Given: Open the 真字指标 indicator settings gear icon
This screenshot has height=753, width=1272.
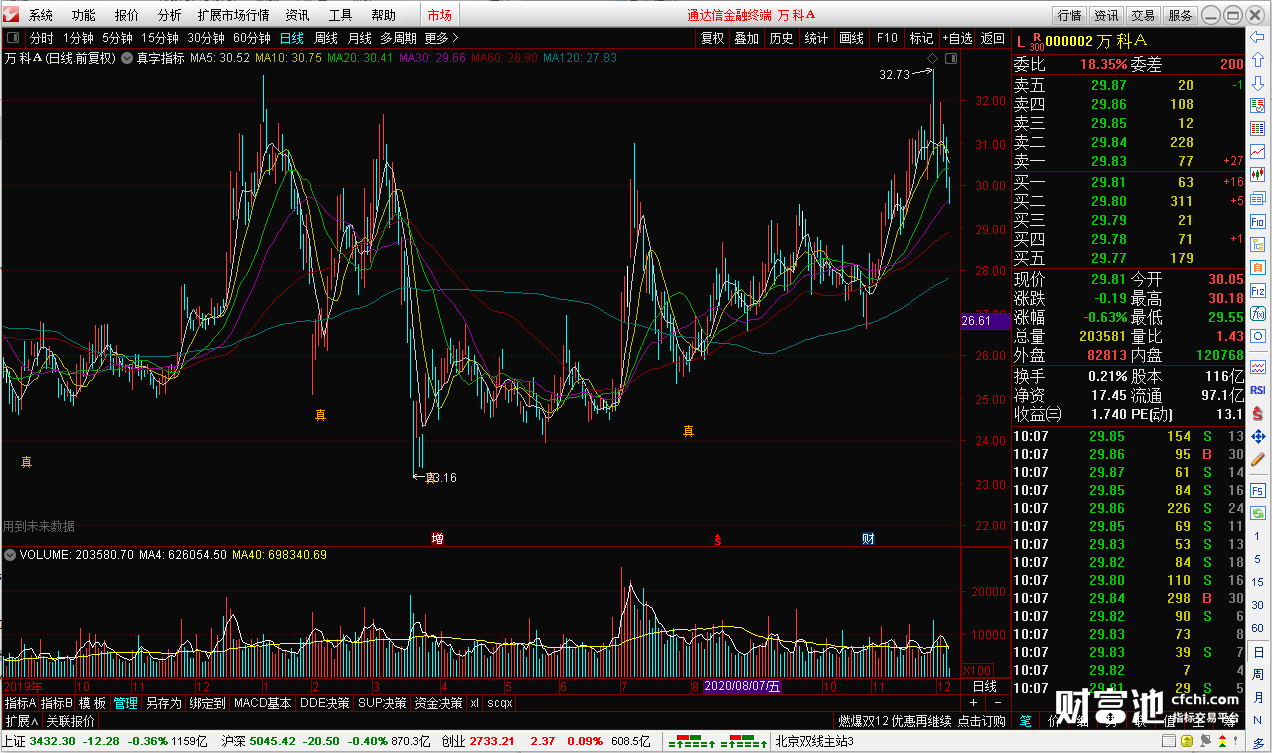Looking at the screenshot, I should 128,58.
